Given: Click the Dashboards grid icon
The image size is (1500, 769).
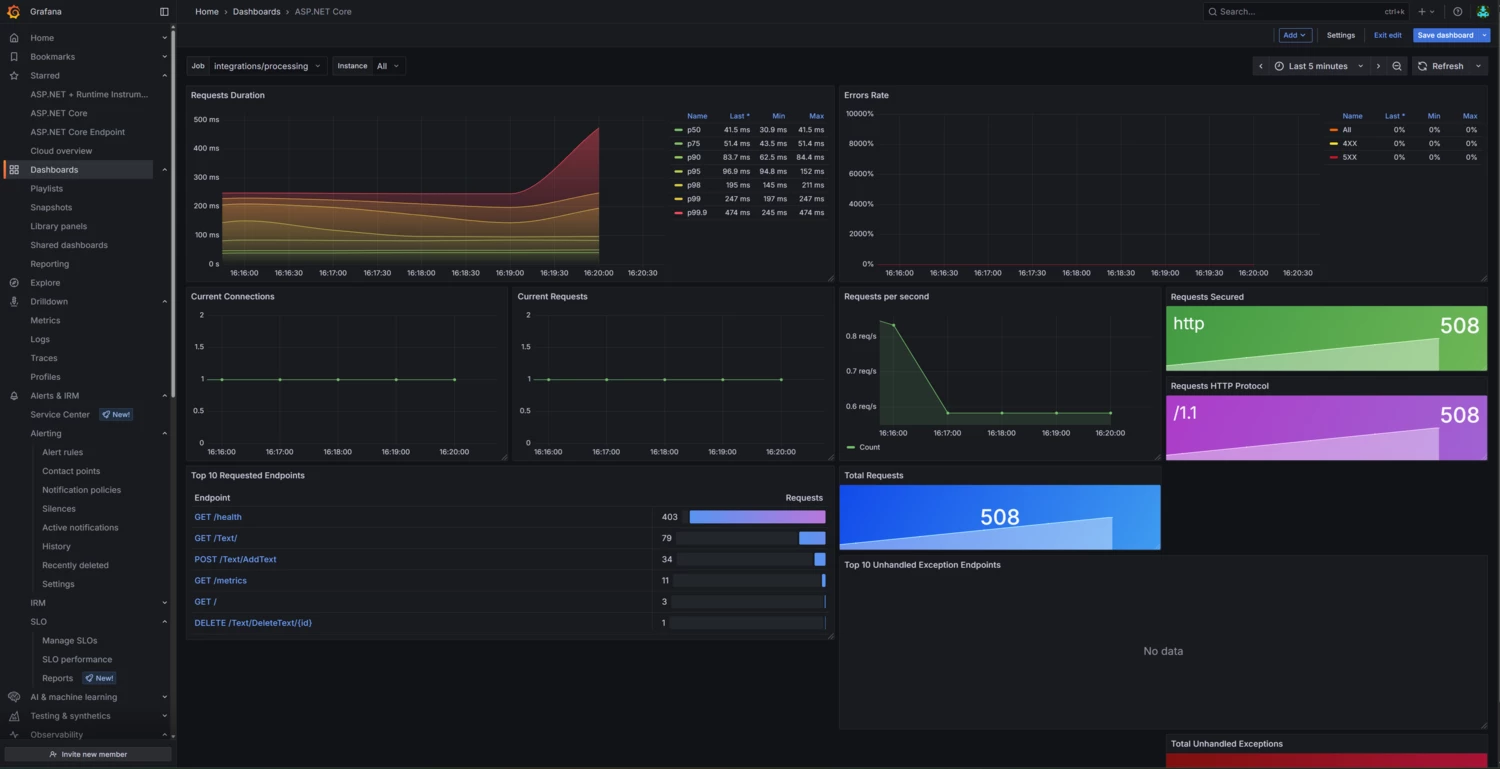Looking at the screenshot, I should coord(14,170).
